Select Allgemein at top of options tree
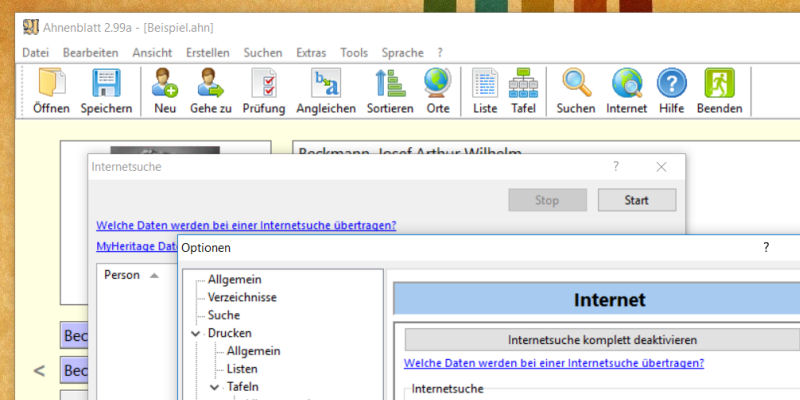 (235, 280)
